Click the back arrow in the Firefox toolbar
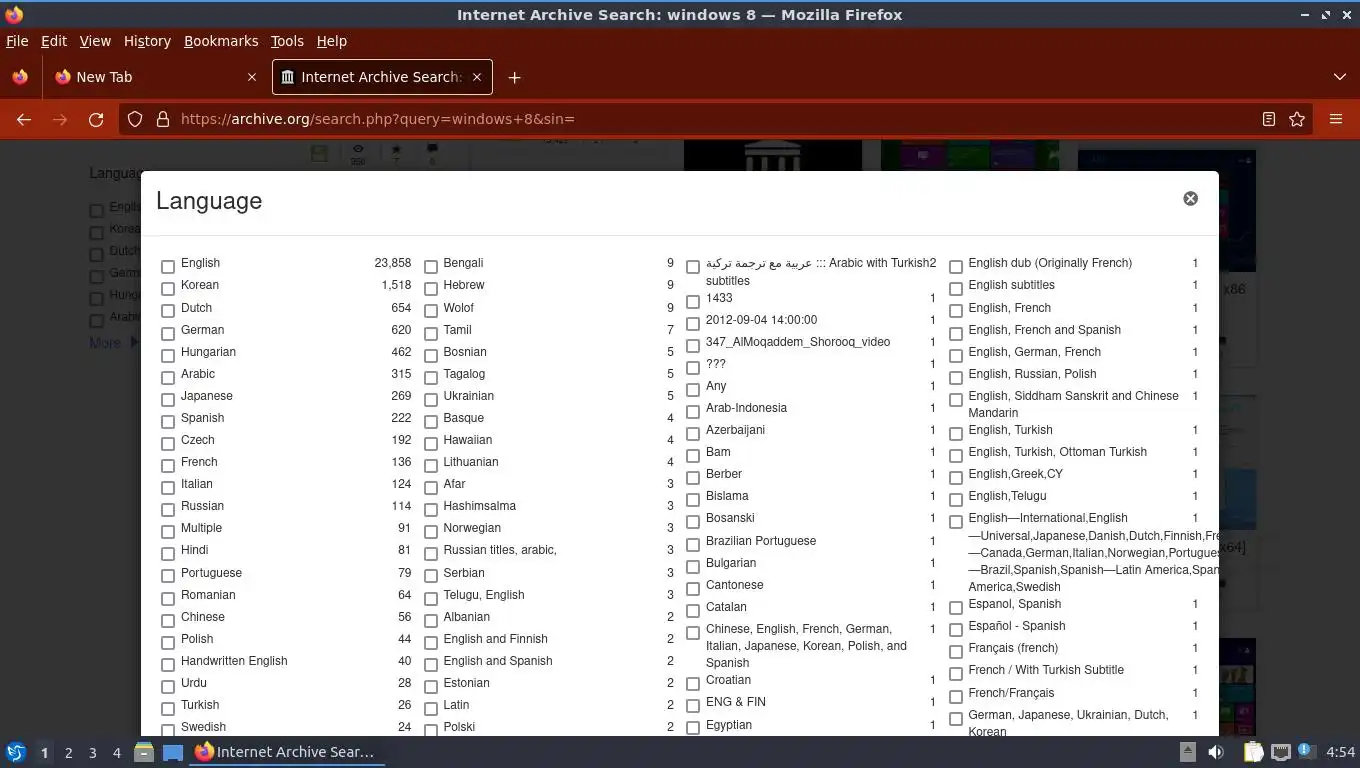 click(x=24, y=119)
